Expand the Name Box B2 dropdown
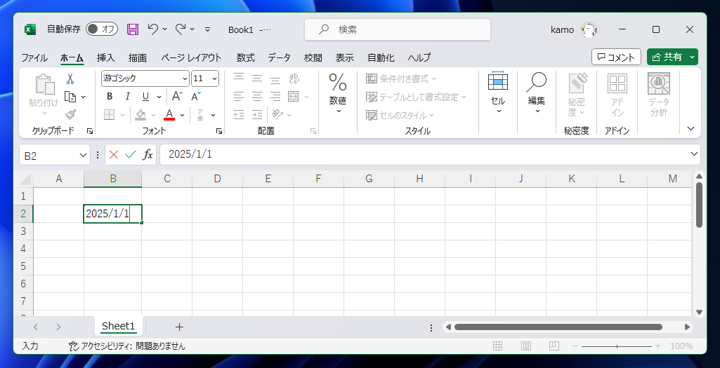 point(83,155)
